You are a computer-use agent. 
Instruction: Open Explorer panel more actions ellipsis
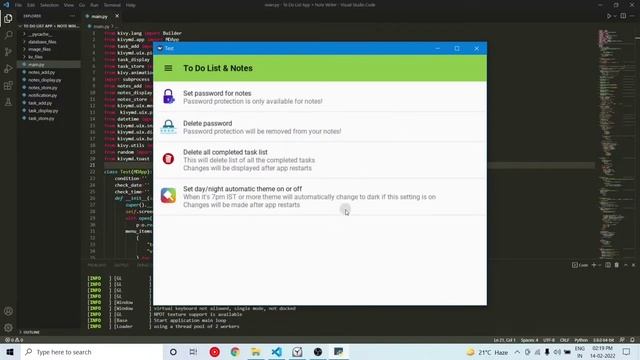pos(73,16)
